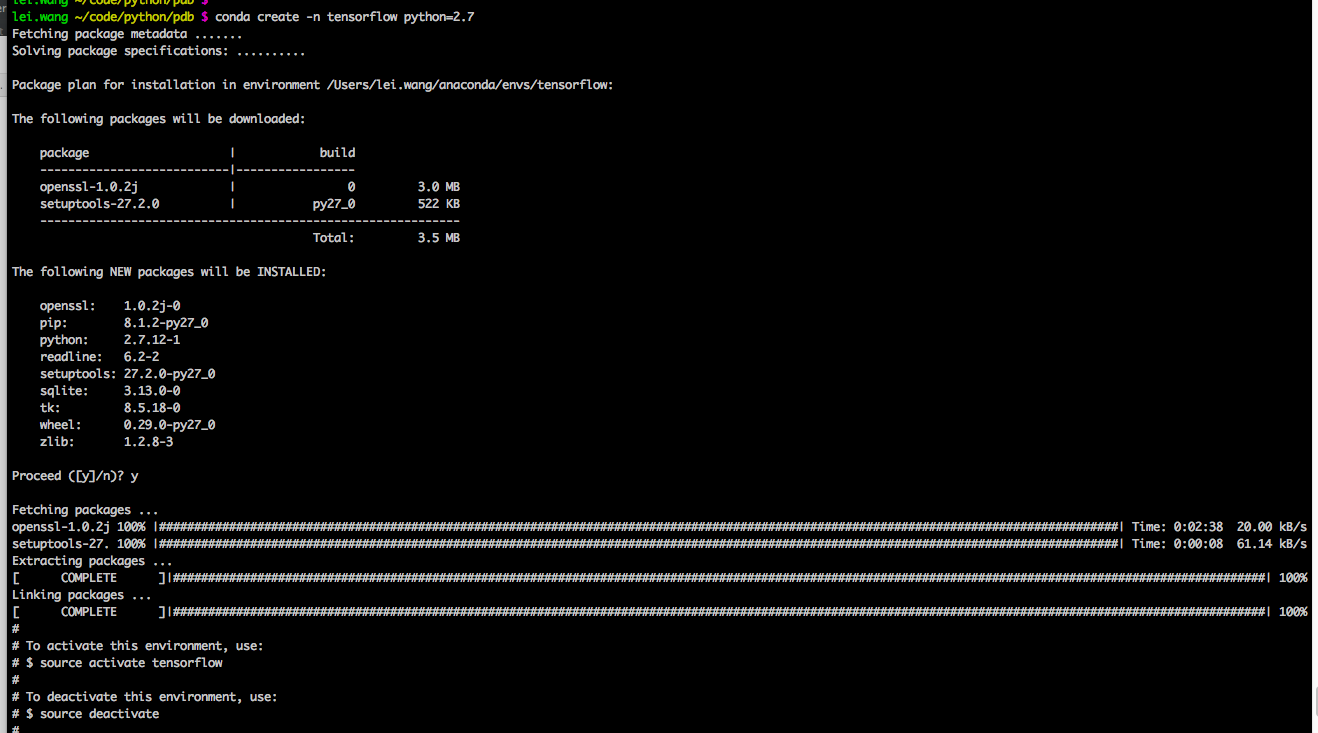
Task: Click the 'python: 2.7.12-1' install row
Action: 110,340
